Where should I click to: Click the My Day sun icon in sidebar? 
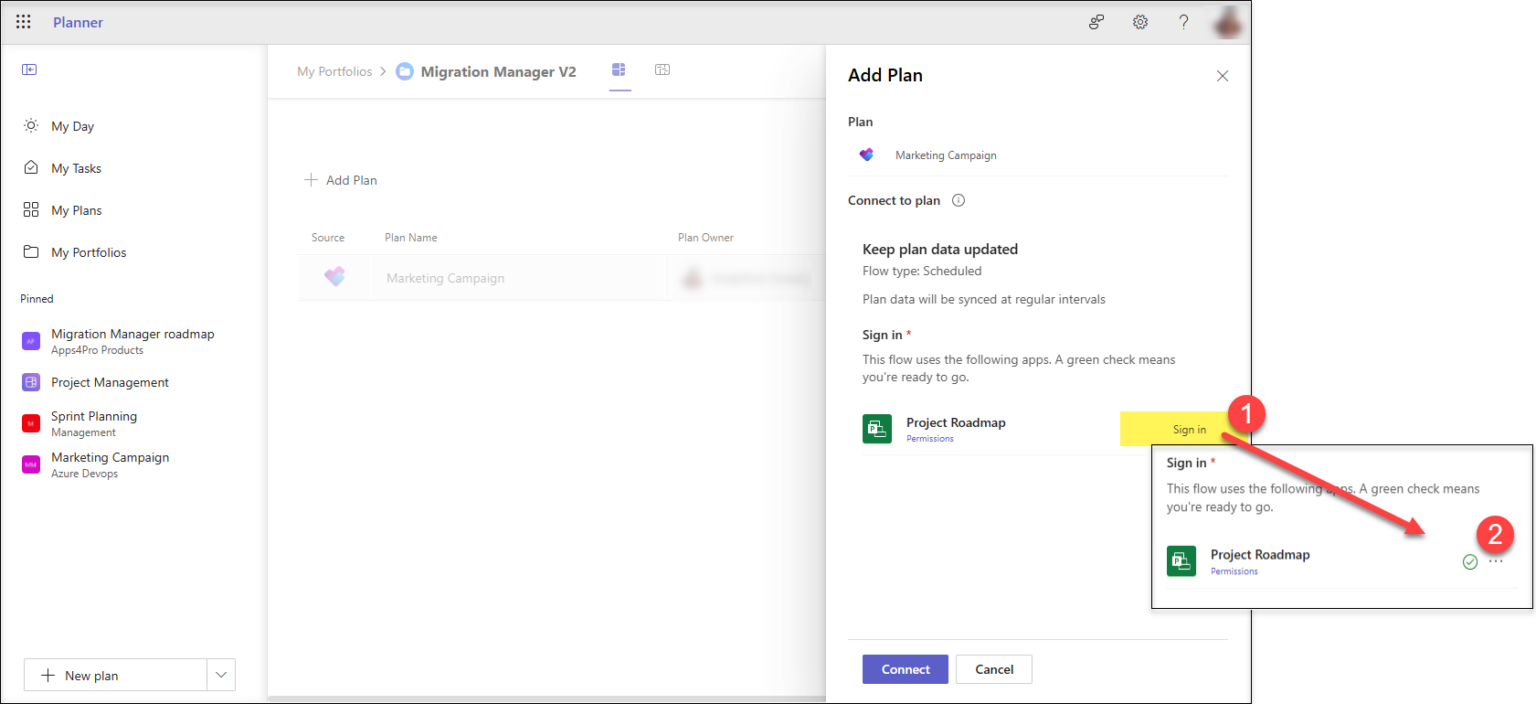(31, 125)
